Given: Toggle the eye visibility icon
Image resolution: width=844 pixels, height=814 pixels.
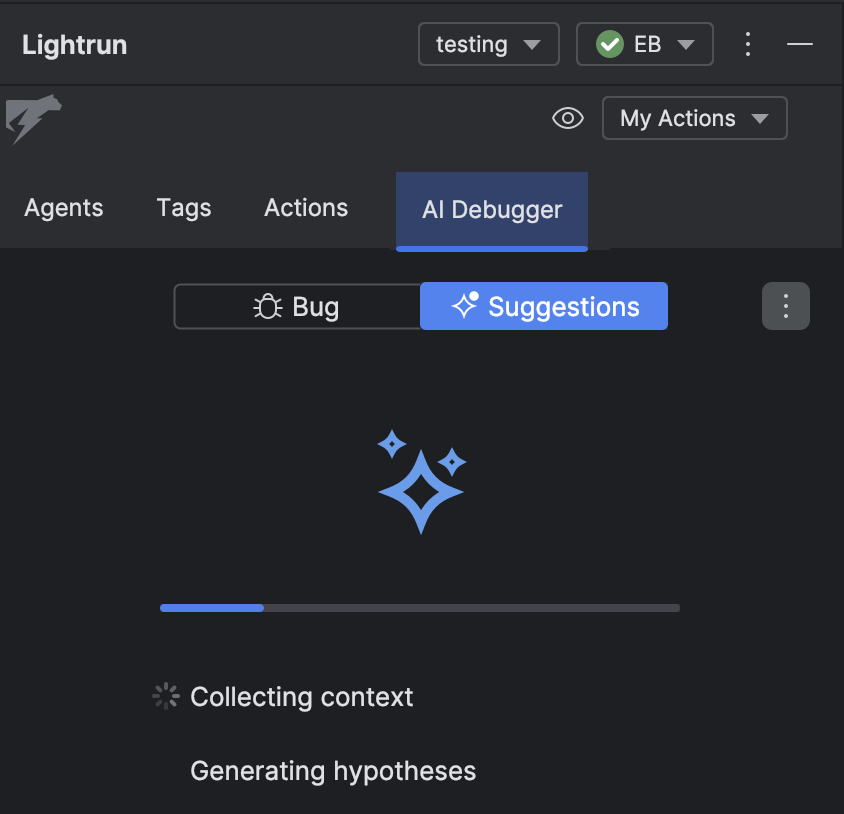Looking at the screenshot, I should 568,119.
